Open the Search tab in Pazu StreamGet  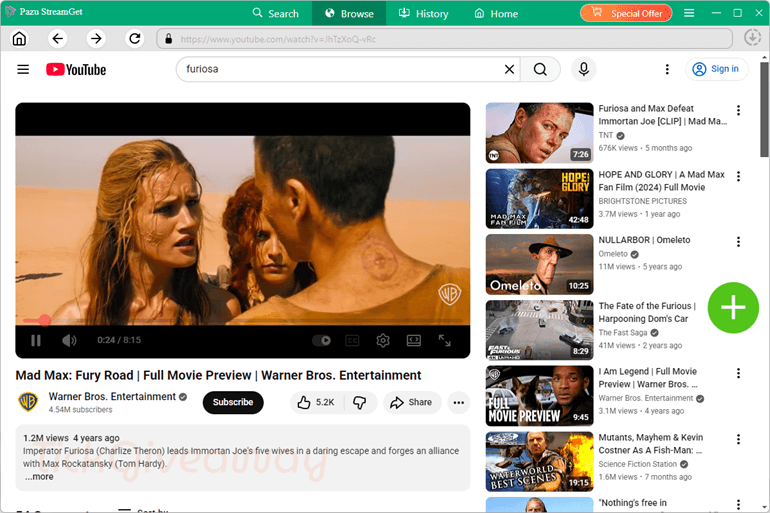pos(275,13)
